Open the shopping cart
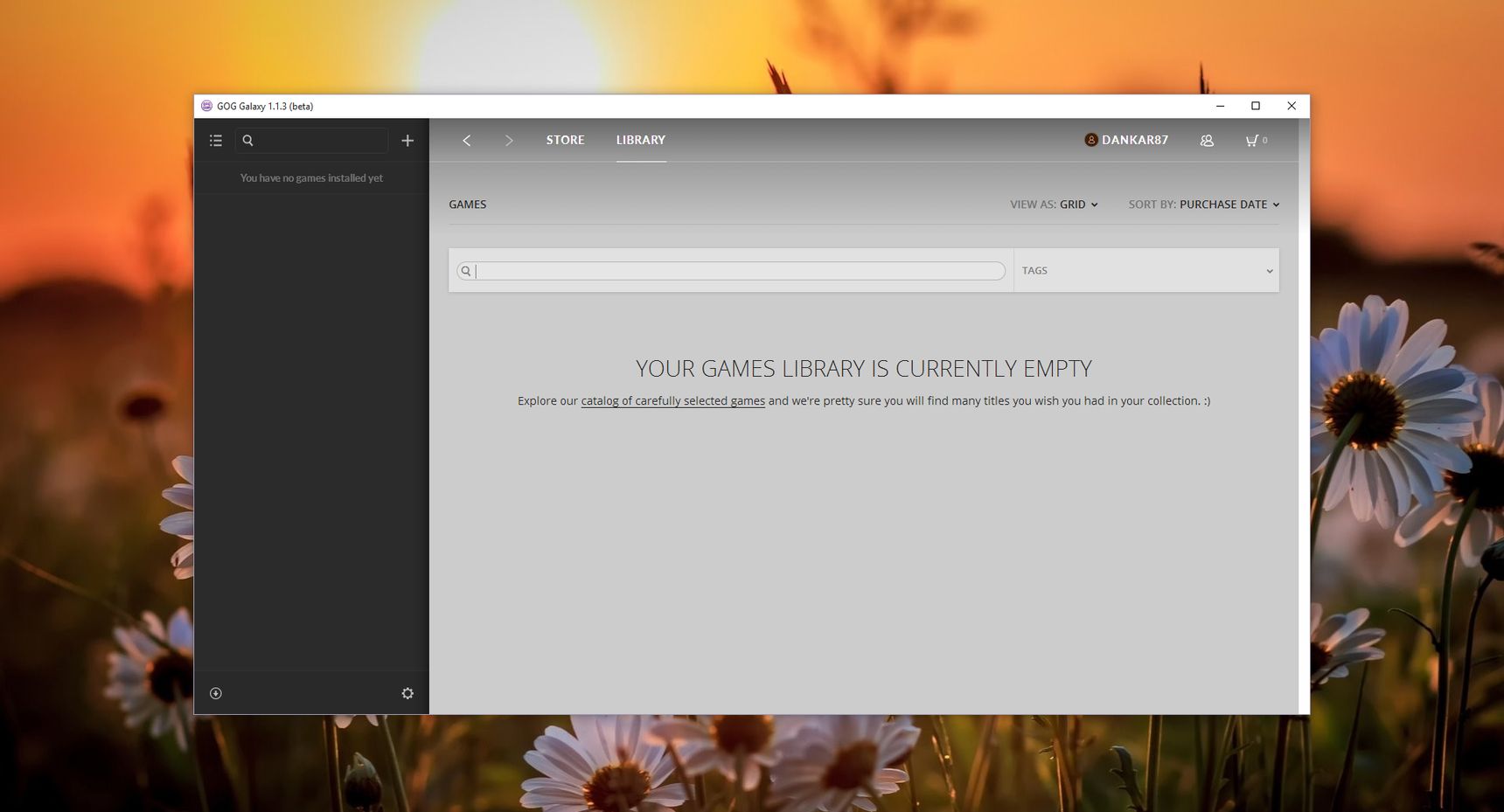Viewport: 1504px width, 812px height. click(1257, 140)
